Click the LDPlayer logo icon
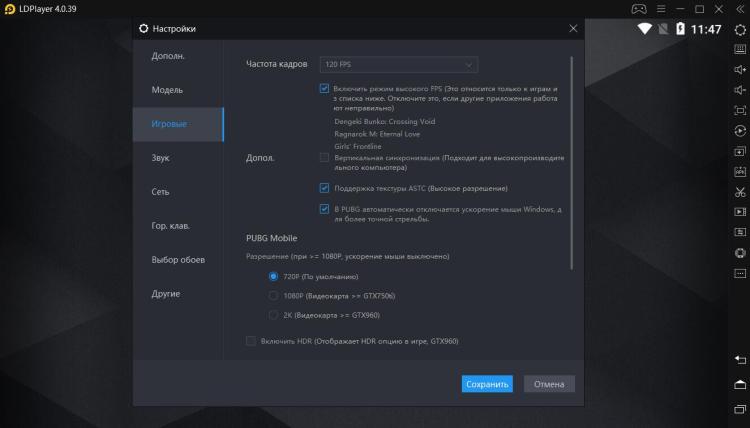This screenshot has width=750, height=428. tap(10, 9)
